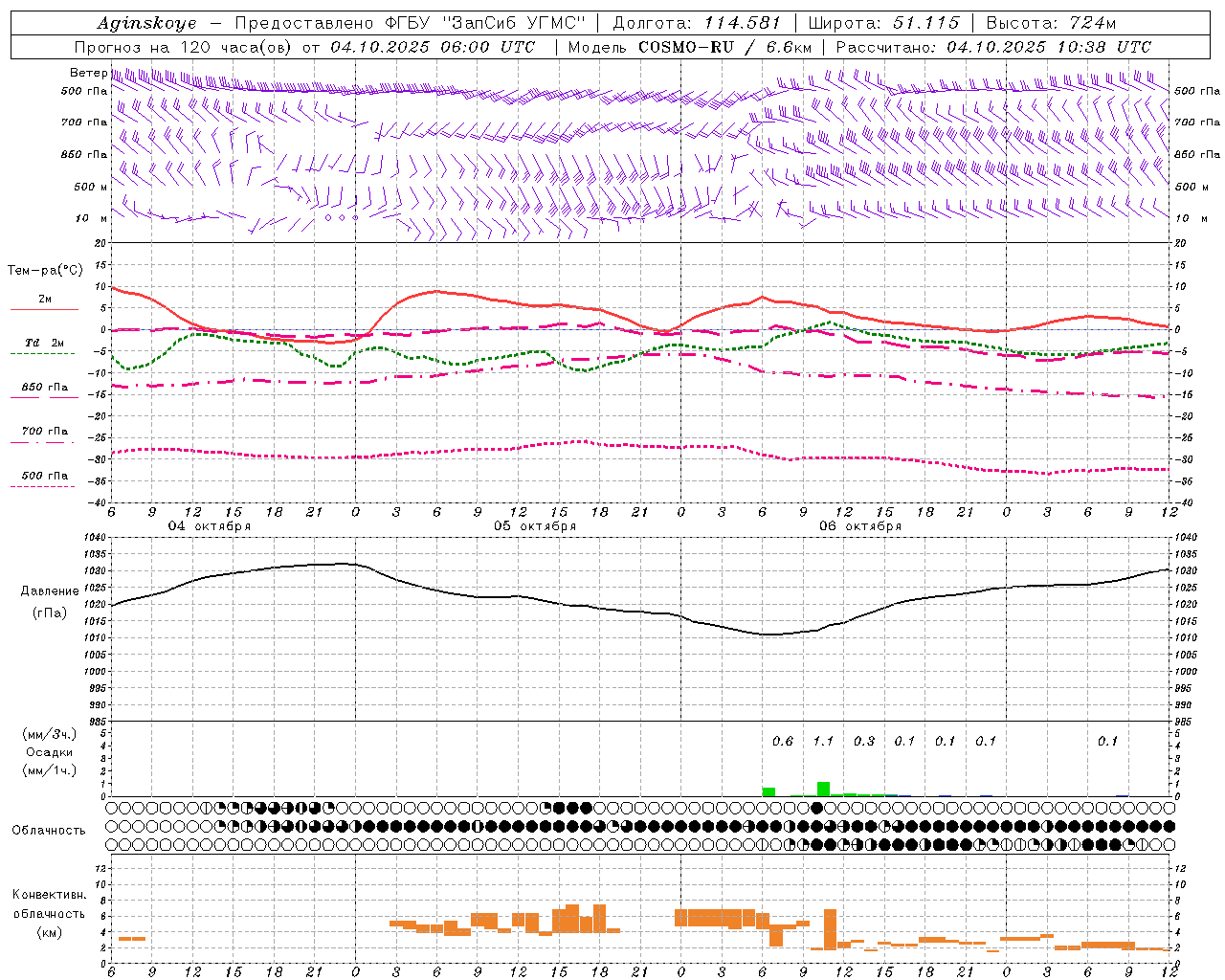Click the "(мм/1ч.)" precipitation unit label
The image size is (1225, 980).
(x=49, y=770)
